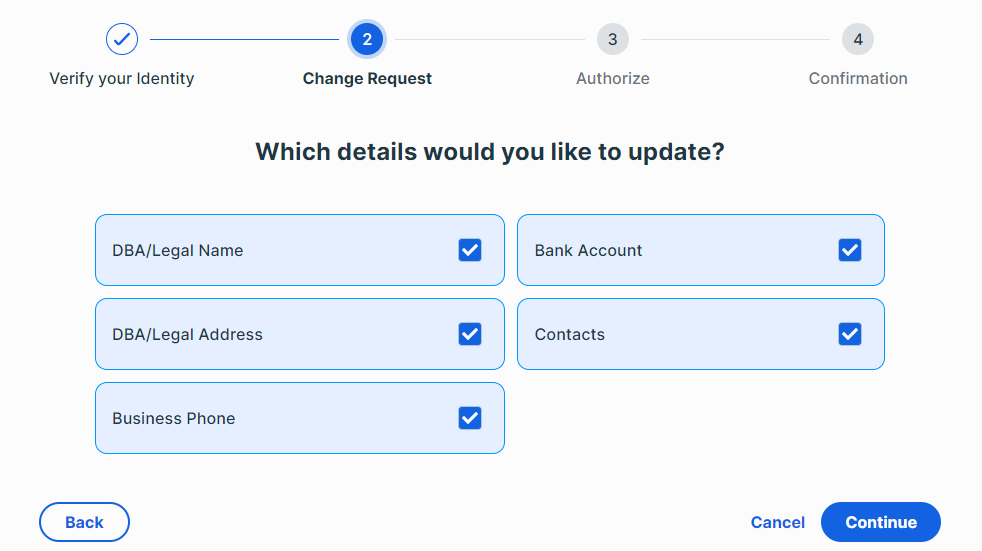Toggle the DBA/Legal Address checkbox
Screen dimensions: 982x551
[470, 334]
